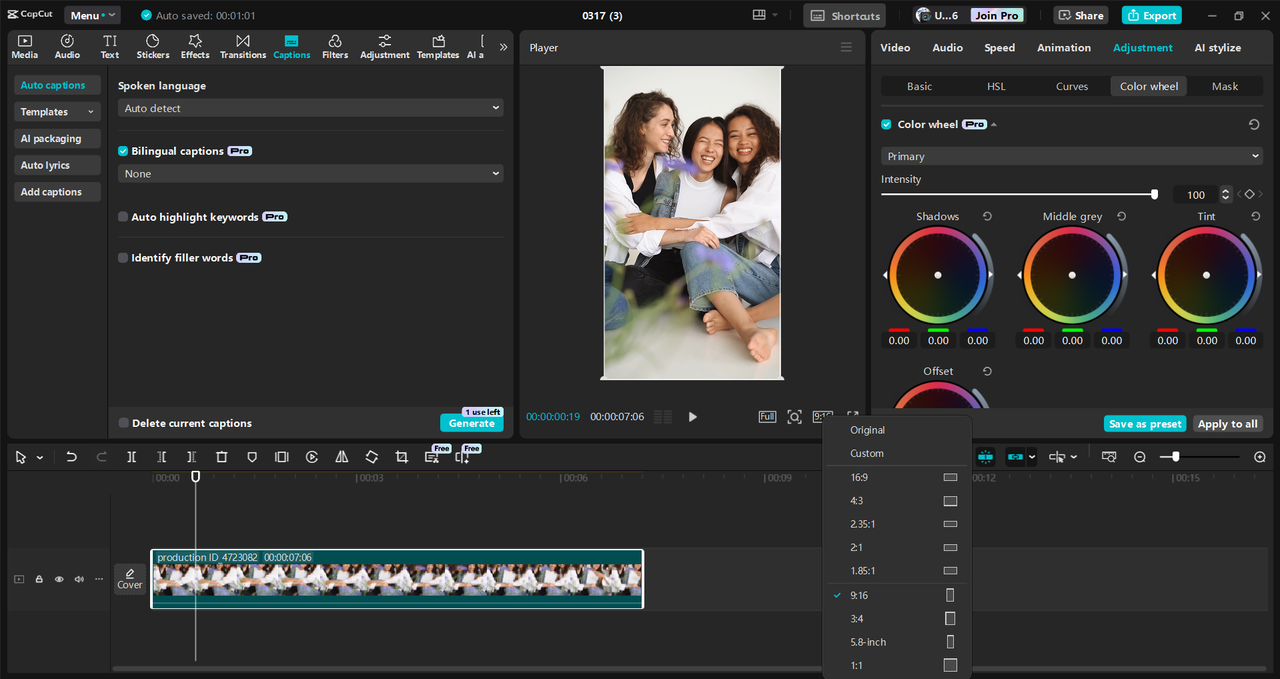The image size is (1280, 679).
Task: Enable Delete current captions checkbox
Action: [123, 423]
